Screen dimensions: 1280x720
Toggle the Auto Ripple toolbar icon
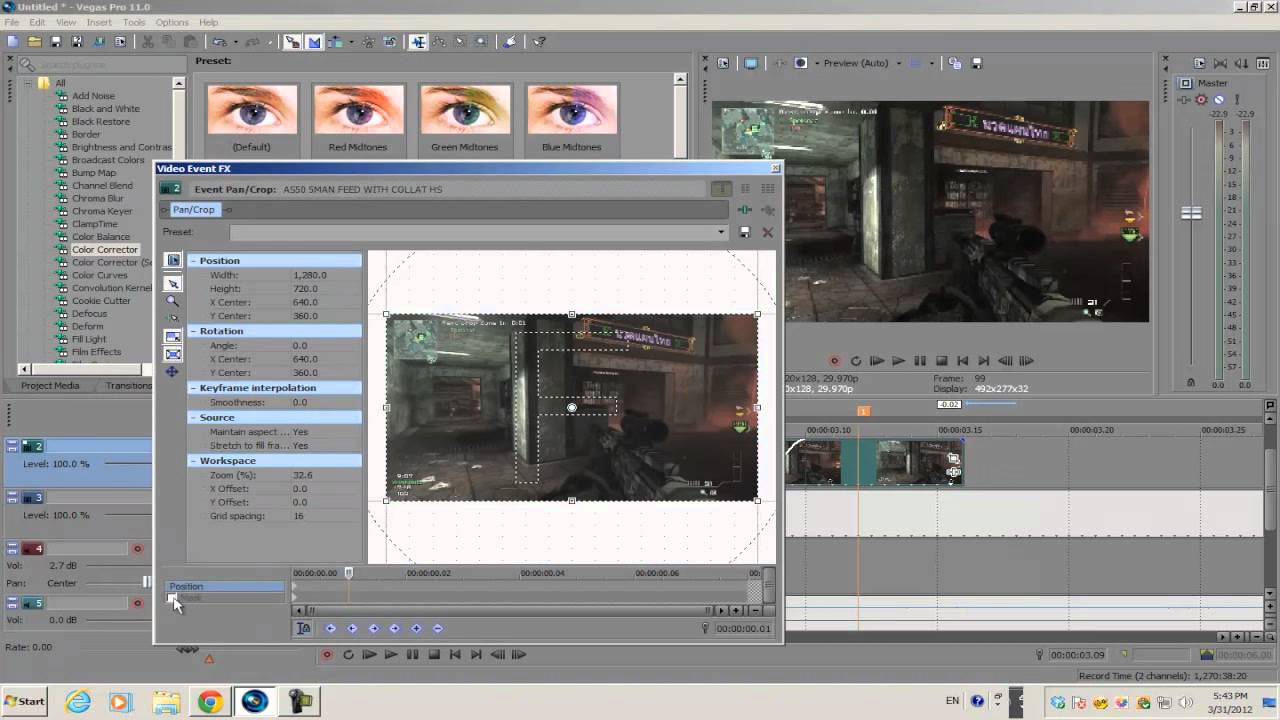click(333, 42)
